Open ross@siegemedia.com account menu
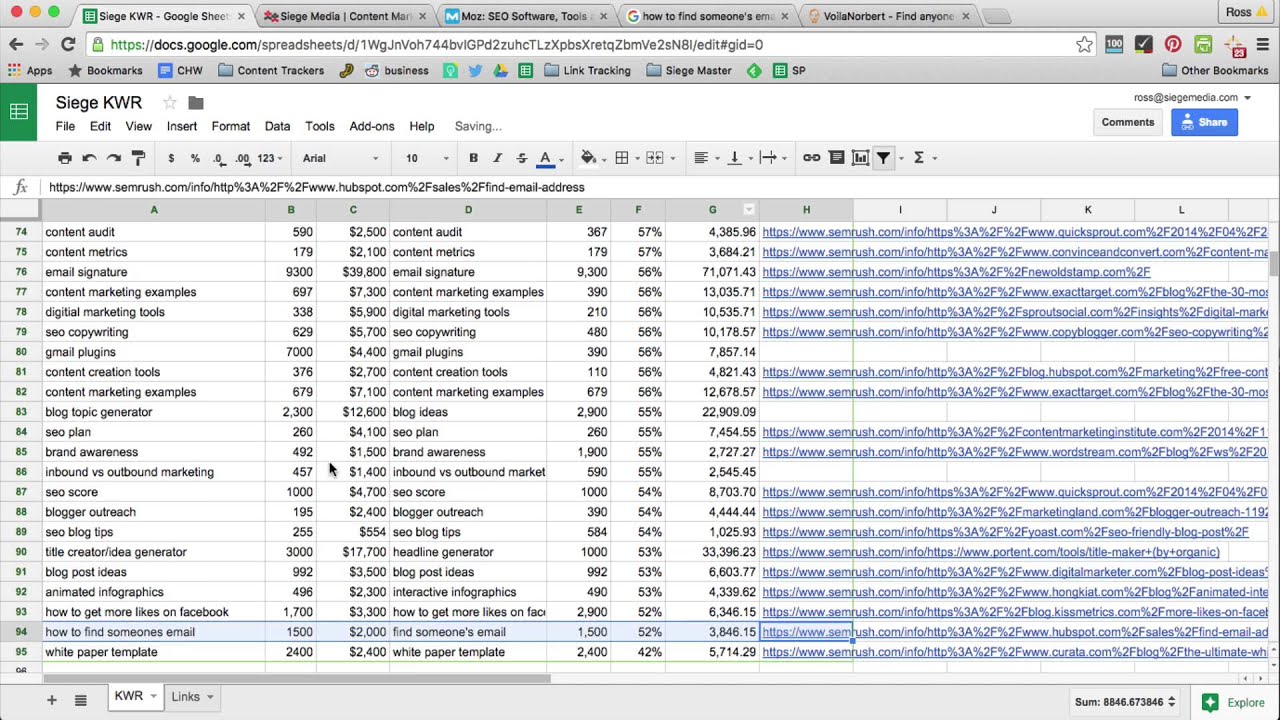 pyautogui.click(x=1192, y=98)
